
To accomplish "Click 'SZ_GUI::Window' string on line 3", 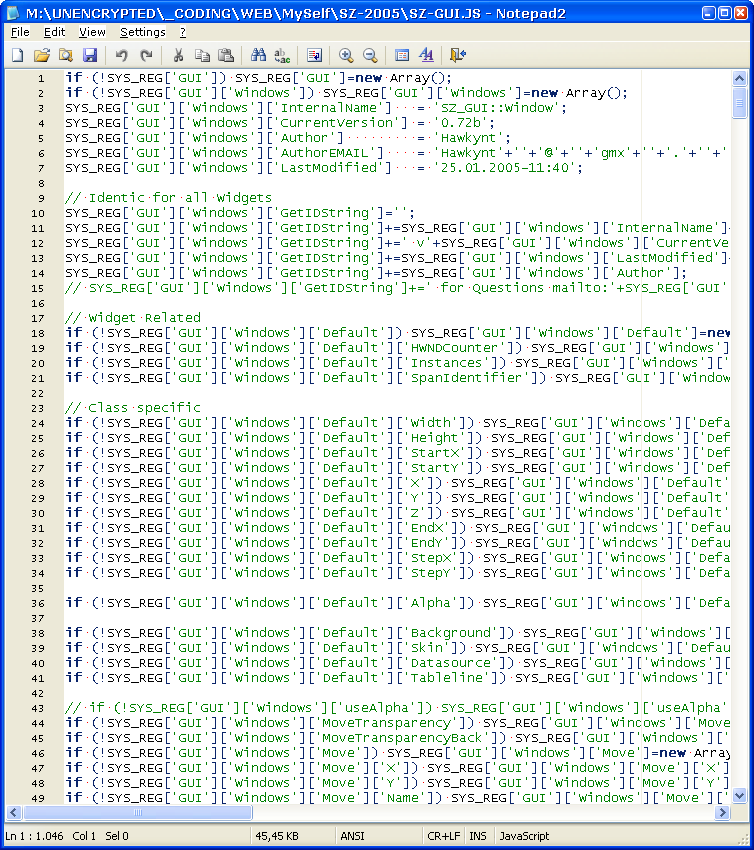I will tap(497, 108).
